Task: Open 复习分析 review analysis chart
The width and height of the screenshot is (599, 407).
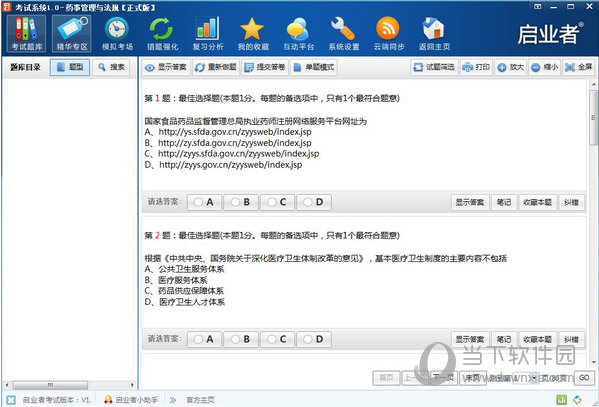Action: pos(208,34)
